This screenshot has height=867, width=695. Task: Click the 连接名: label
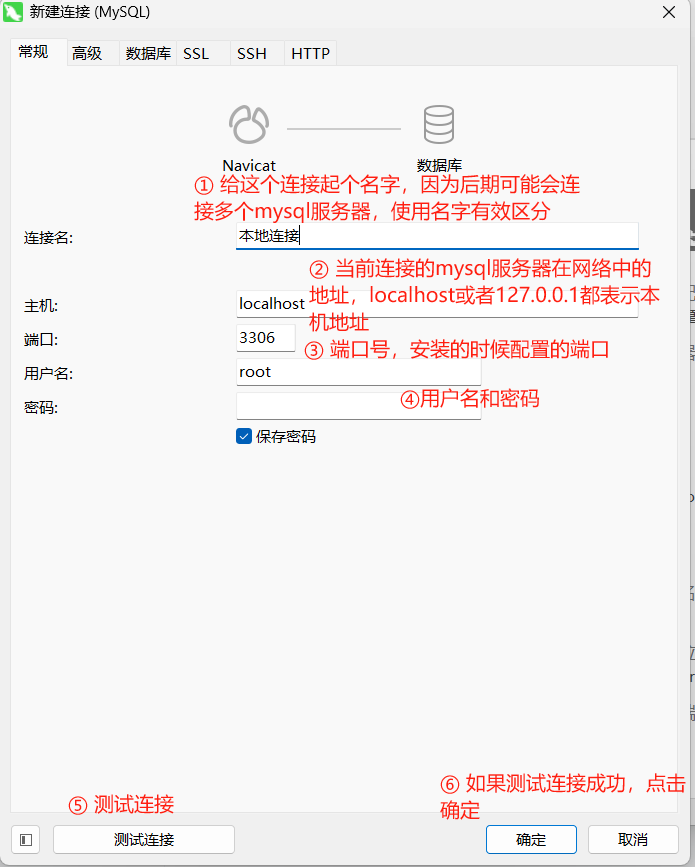pos(49,238)
